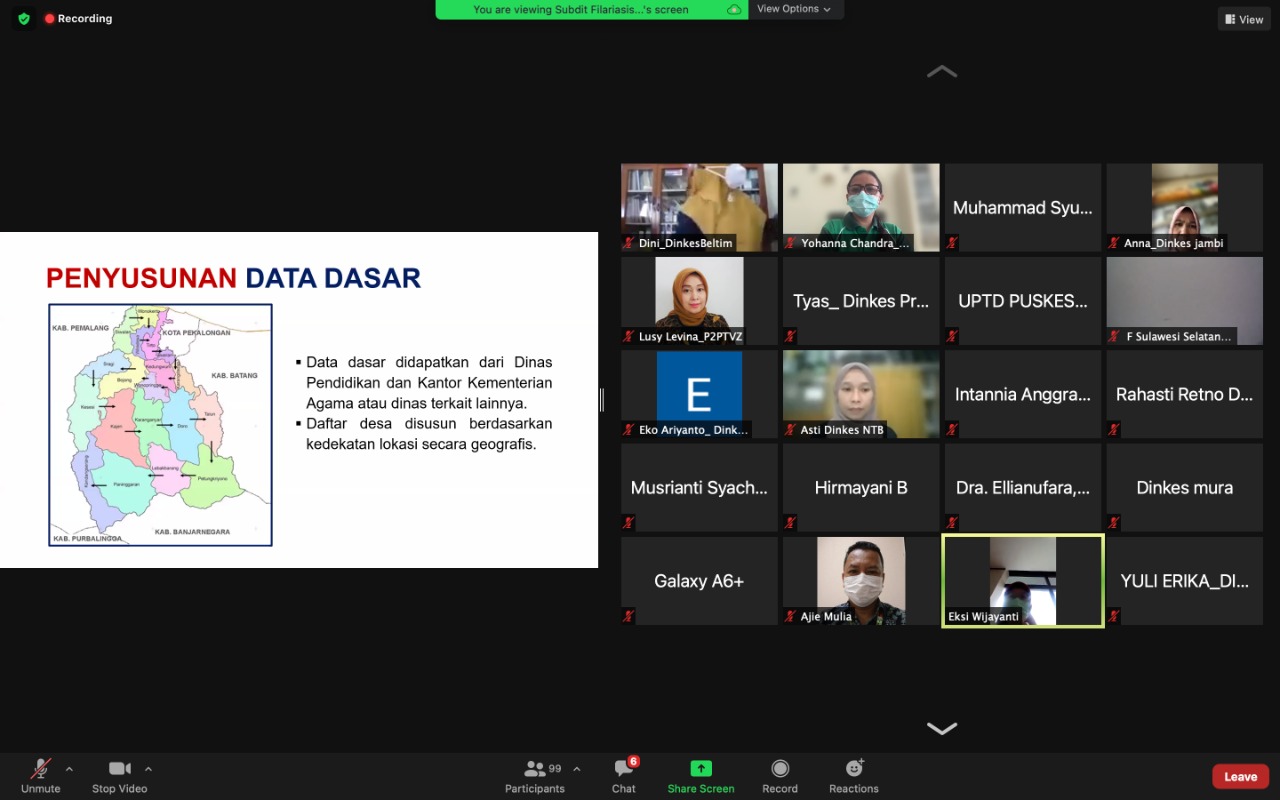Click muted mic icon on Hirmayani B tile

click(x=791, y=523)
